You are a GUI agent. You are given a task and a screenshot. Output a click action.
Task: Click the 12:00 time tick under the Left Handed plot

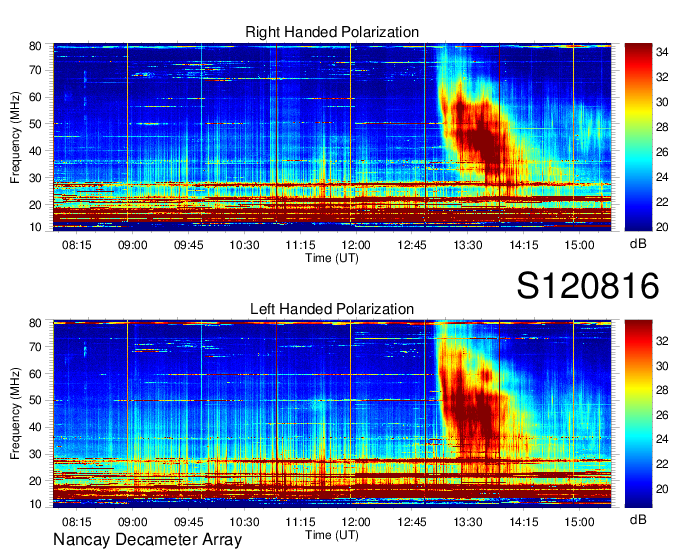point(356,522)
